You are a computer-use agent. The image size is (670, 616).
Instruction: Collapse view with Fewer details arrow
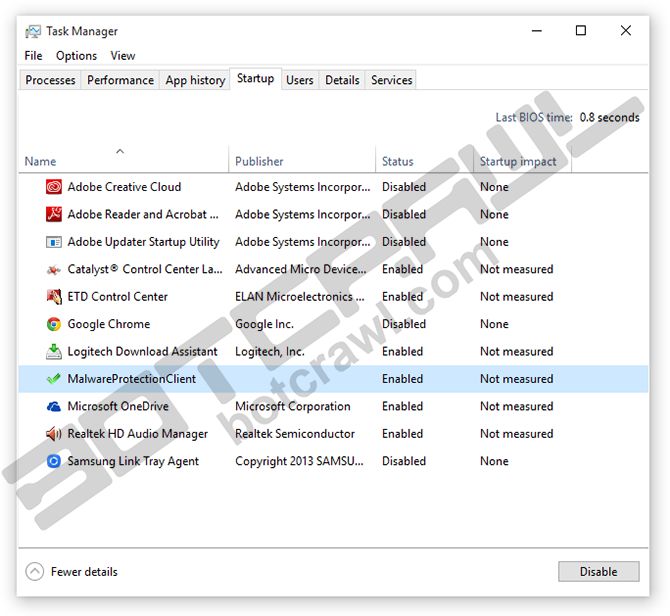click(35, 572)
